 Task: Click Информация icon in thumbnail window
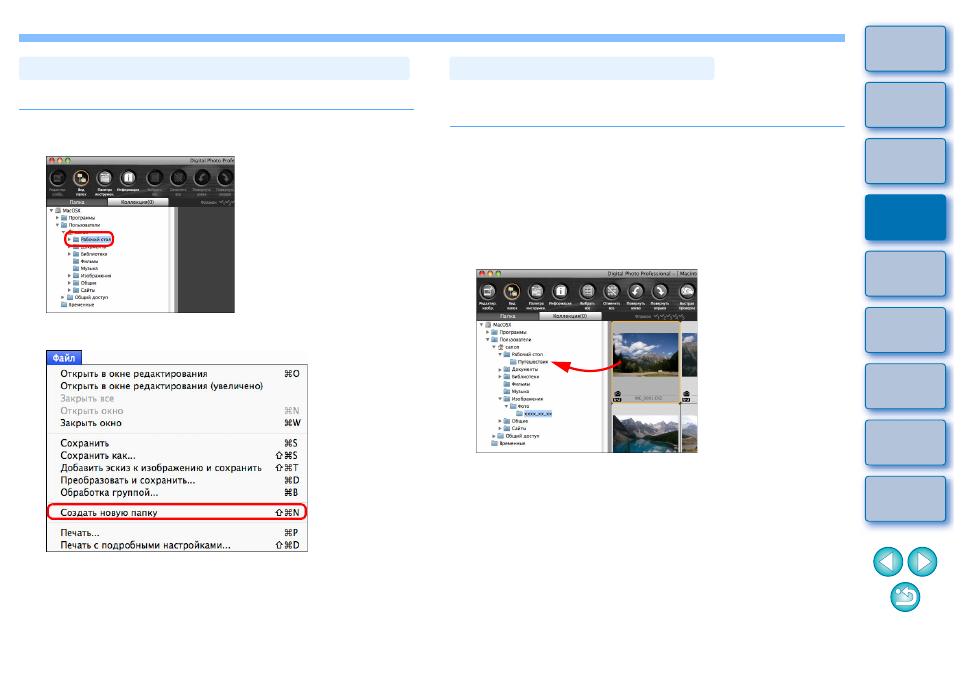[x=560, y=292]
